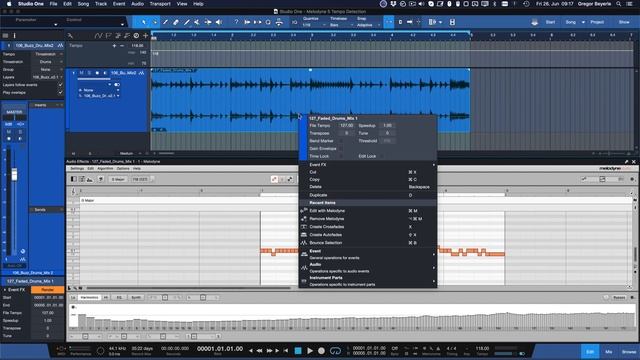Select the Eraser tool in the toolbar
Image resolution: width=640 pixels, height=360 pixels.
click(176, 22)
